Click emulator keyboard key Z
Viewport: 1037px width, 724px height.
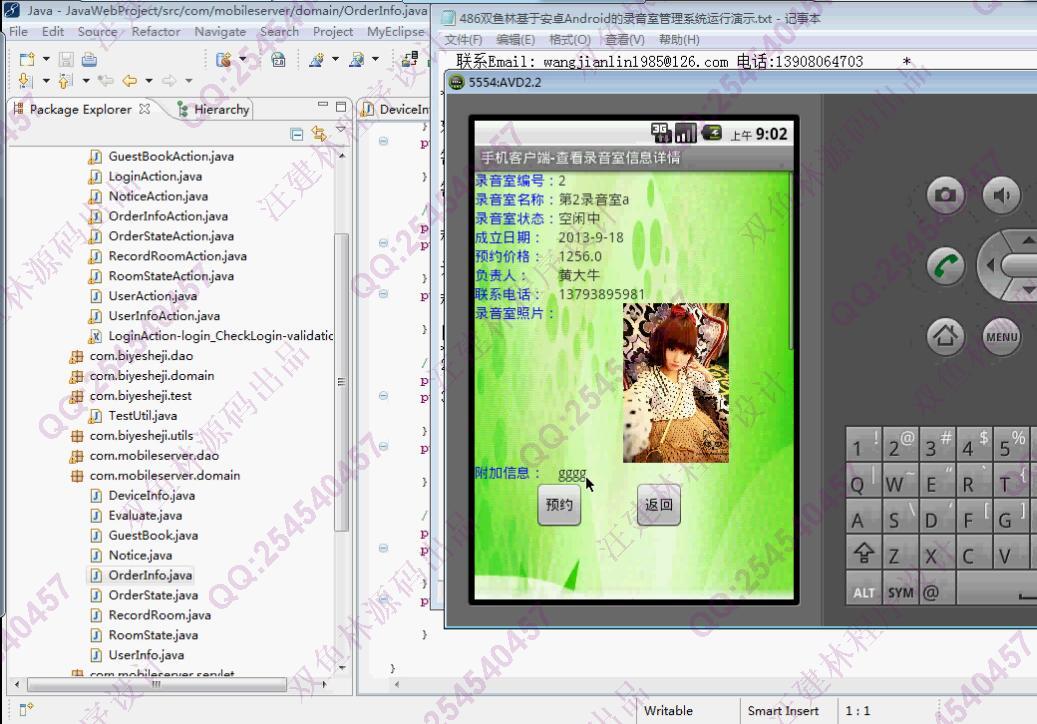pyautogui.click(x=900, y=551)
